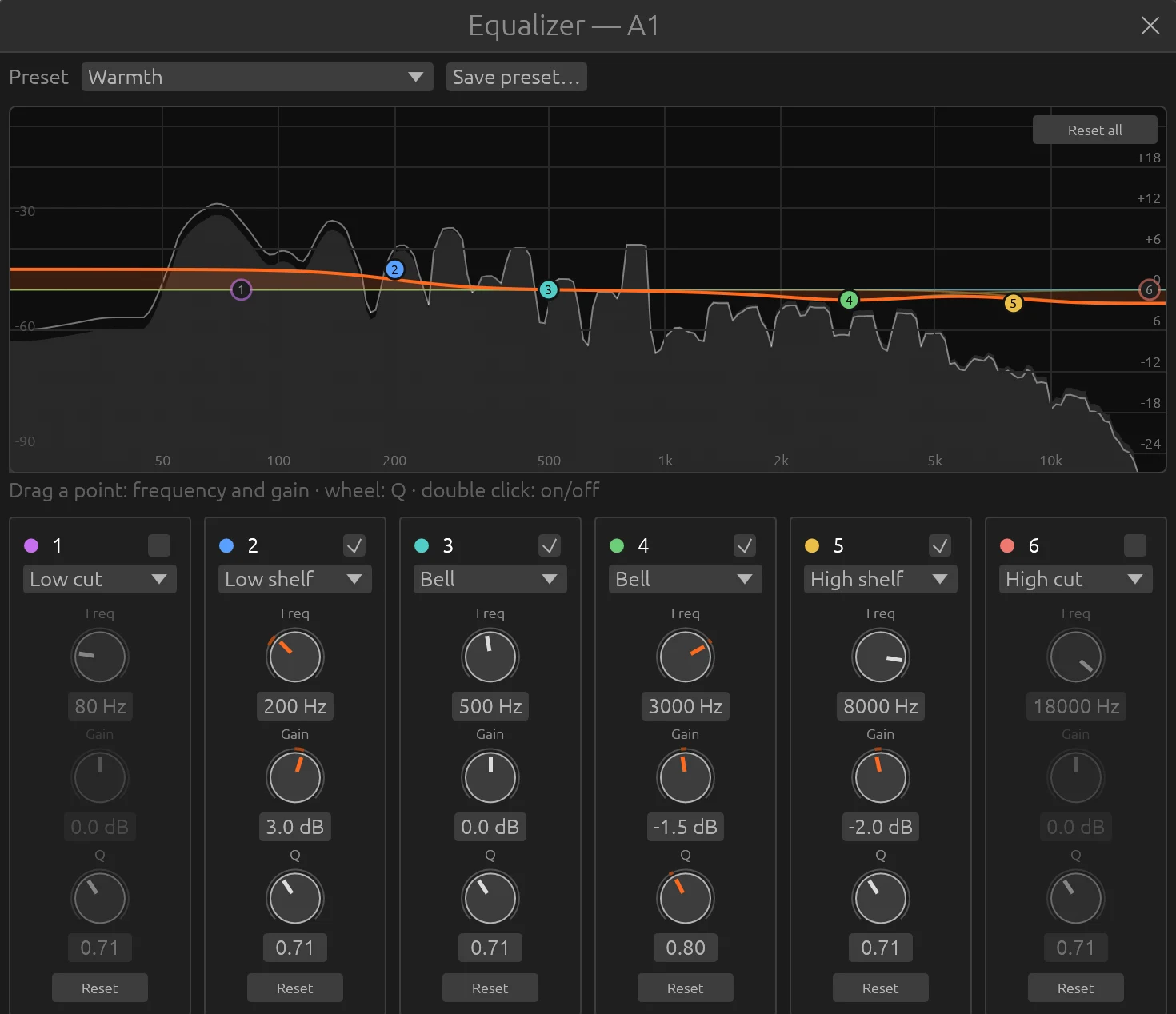Close the Equalizer window
Viewport: 1176px width, 1014px height.
1150,26
